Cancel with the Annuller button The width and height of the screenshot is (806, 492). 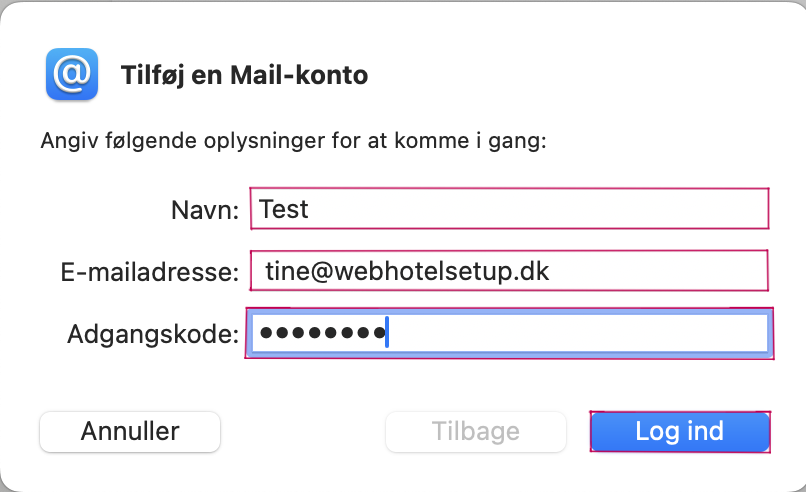tap(130, 432)
